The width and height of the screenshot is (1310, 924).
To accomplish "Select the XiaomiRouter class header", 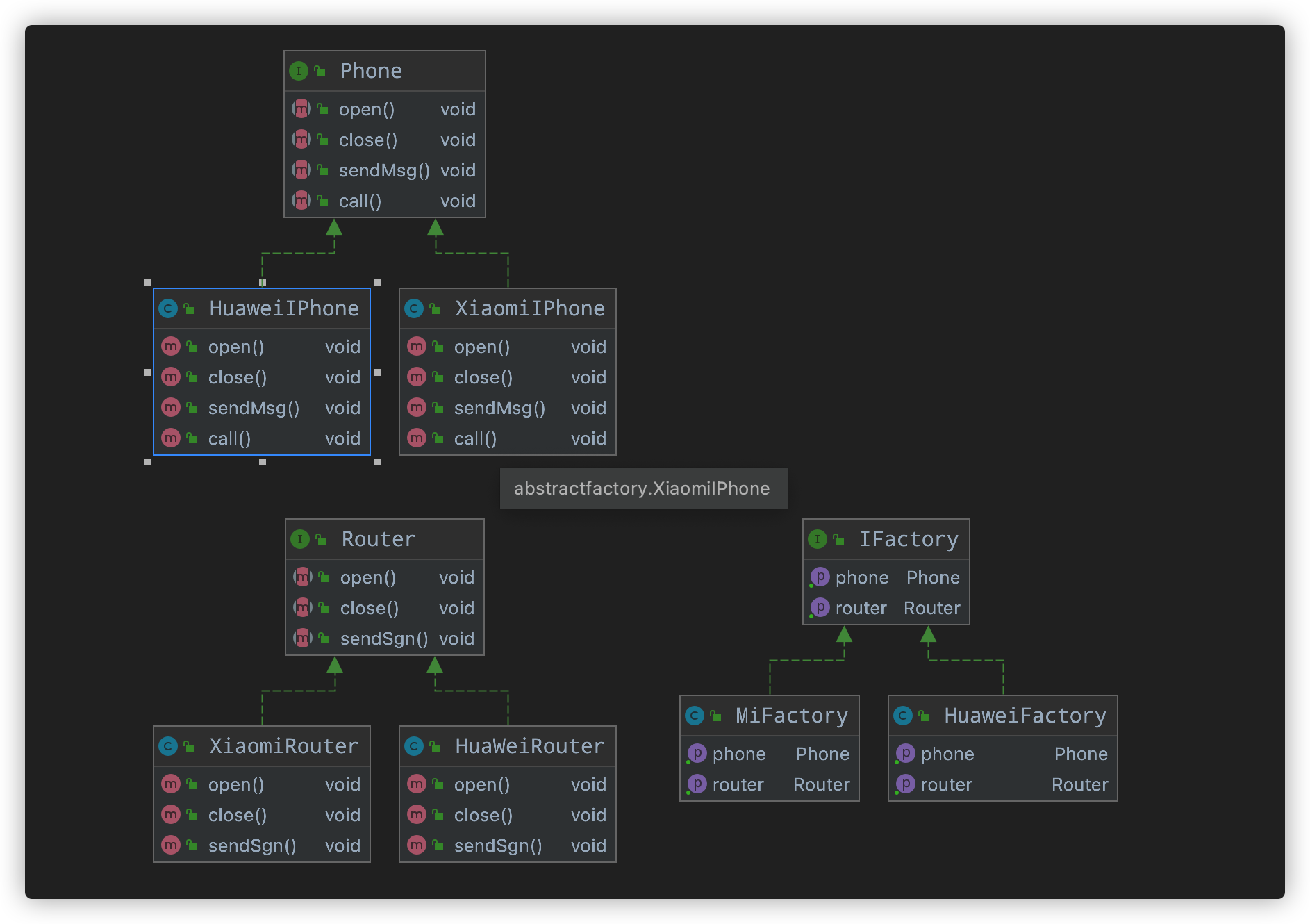I will pos(262,746).
